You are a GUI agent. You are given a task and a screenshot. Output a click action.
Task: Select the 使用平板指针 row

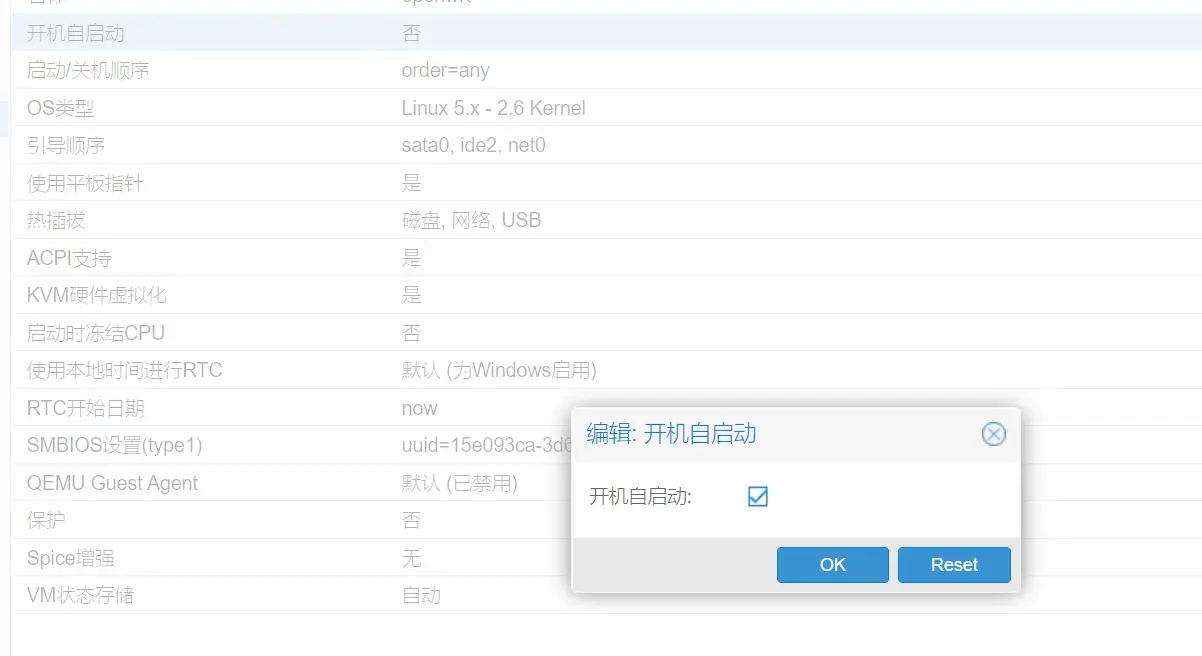tap(607, 183)
